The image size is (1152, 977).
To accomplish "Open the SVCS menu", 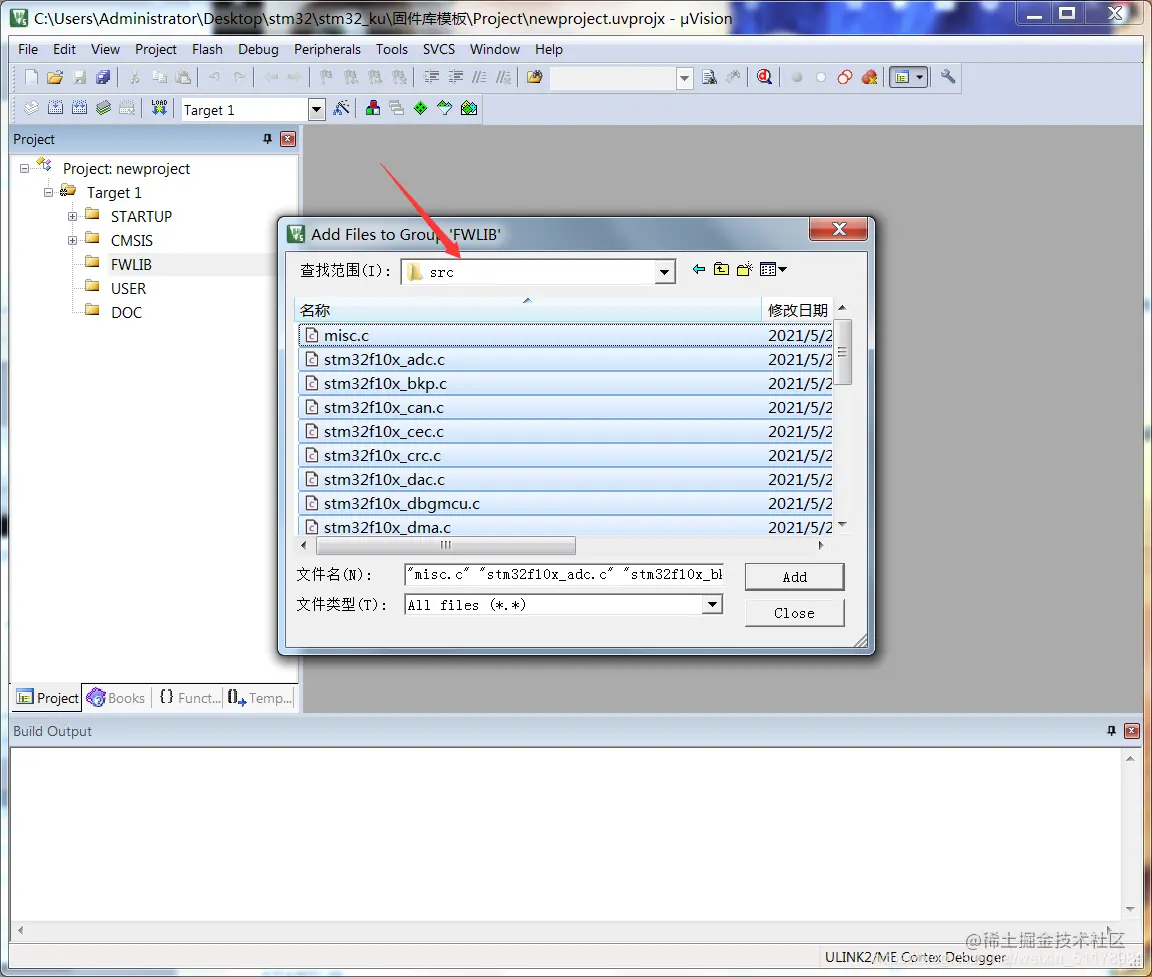I will coord(439,49).
